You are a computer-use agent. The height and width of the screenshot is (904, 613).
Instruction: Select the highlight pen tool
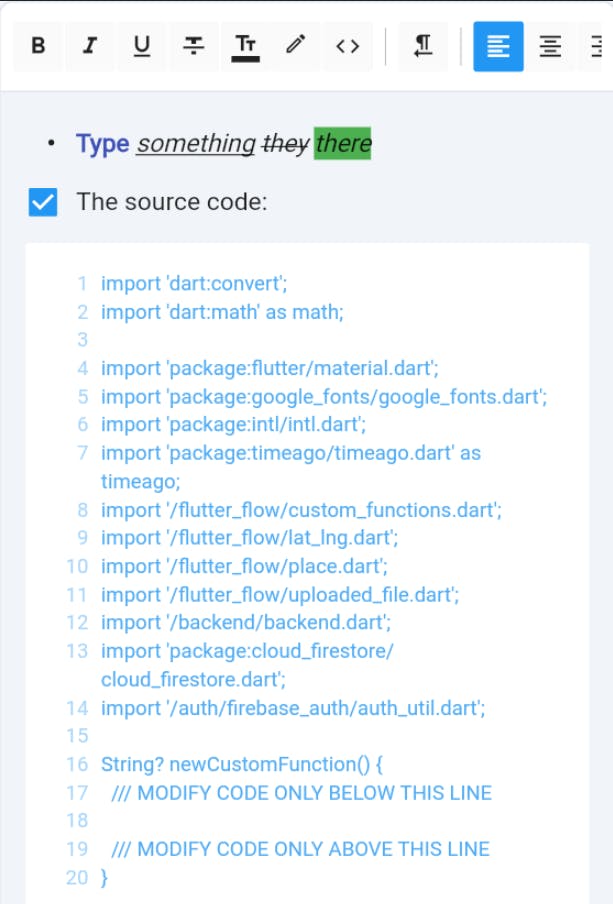tap(295, 46)
